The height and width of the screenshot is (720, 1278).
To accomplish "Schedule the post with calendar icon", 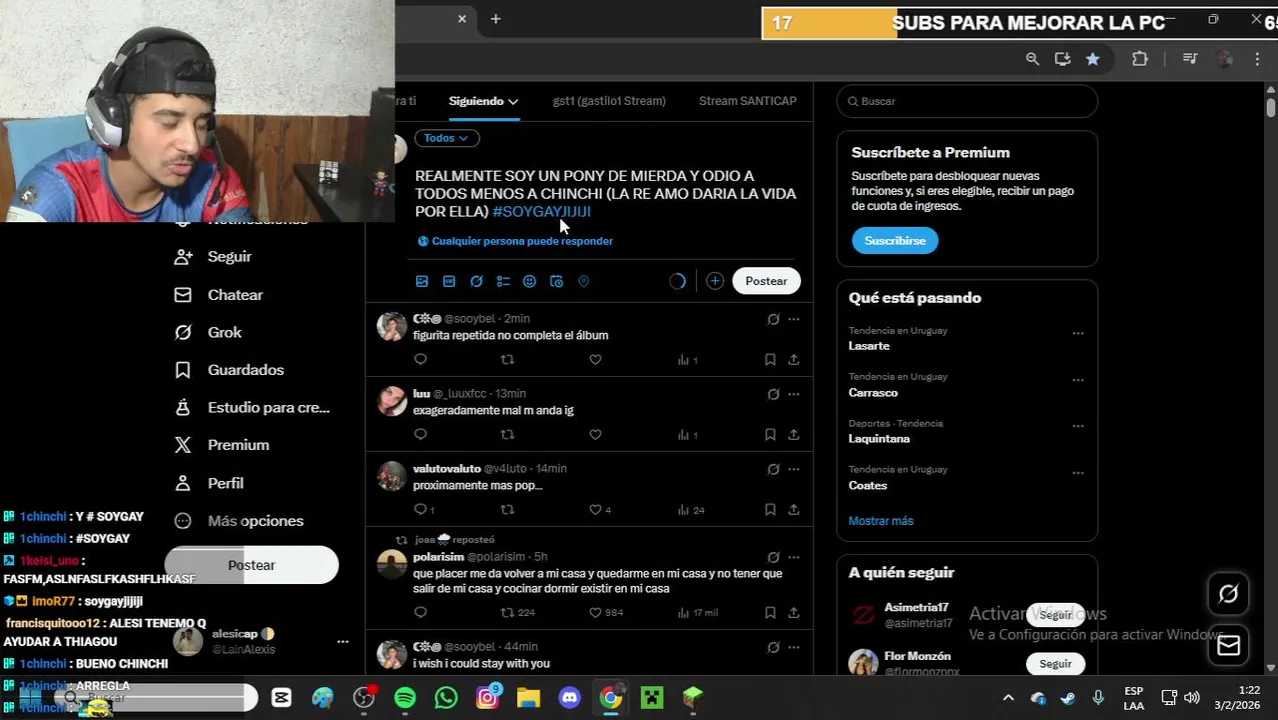I will point(557,281).
